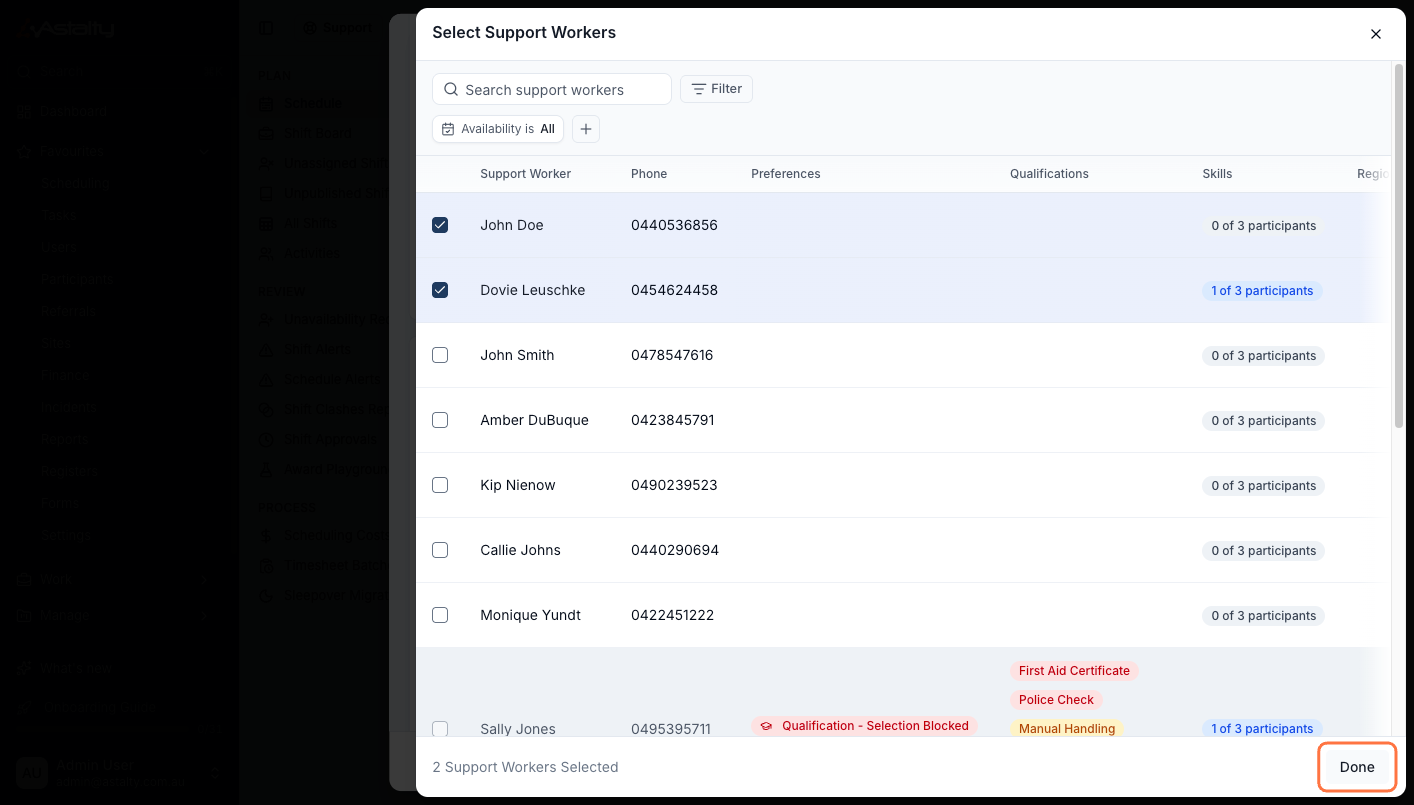Click Monique Yundt's name
The image size is (1414, 805).
[x=531, y=615]
